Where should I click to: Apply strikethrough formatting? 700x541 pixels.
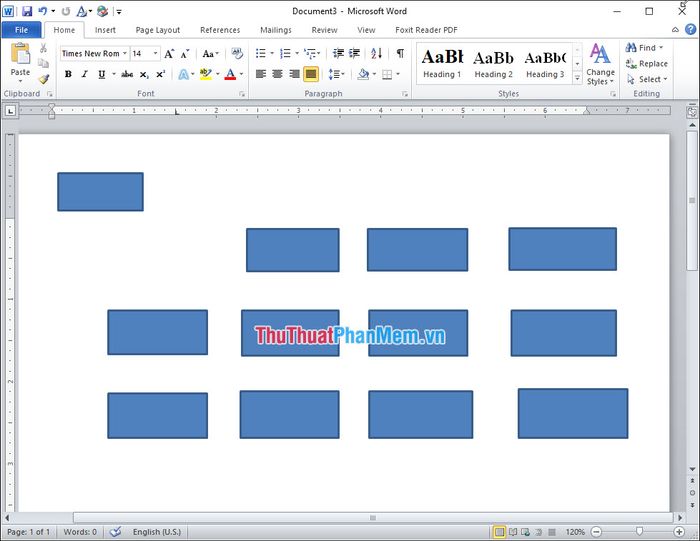point(127,74)
